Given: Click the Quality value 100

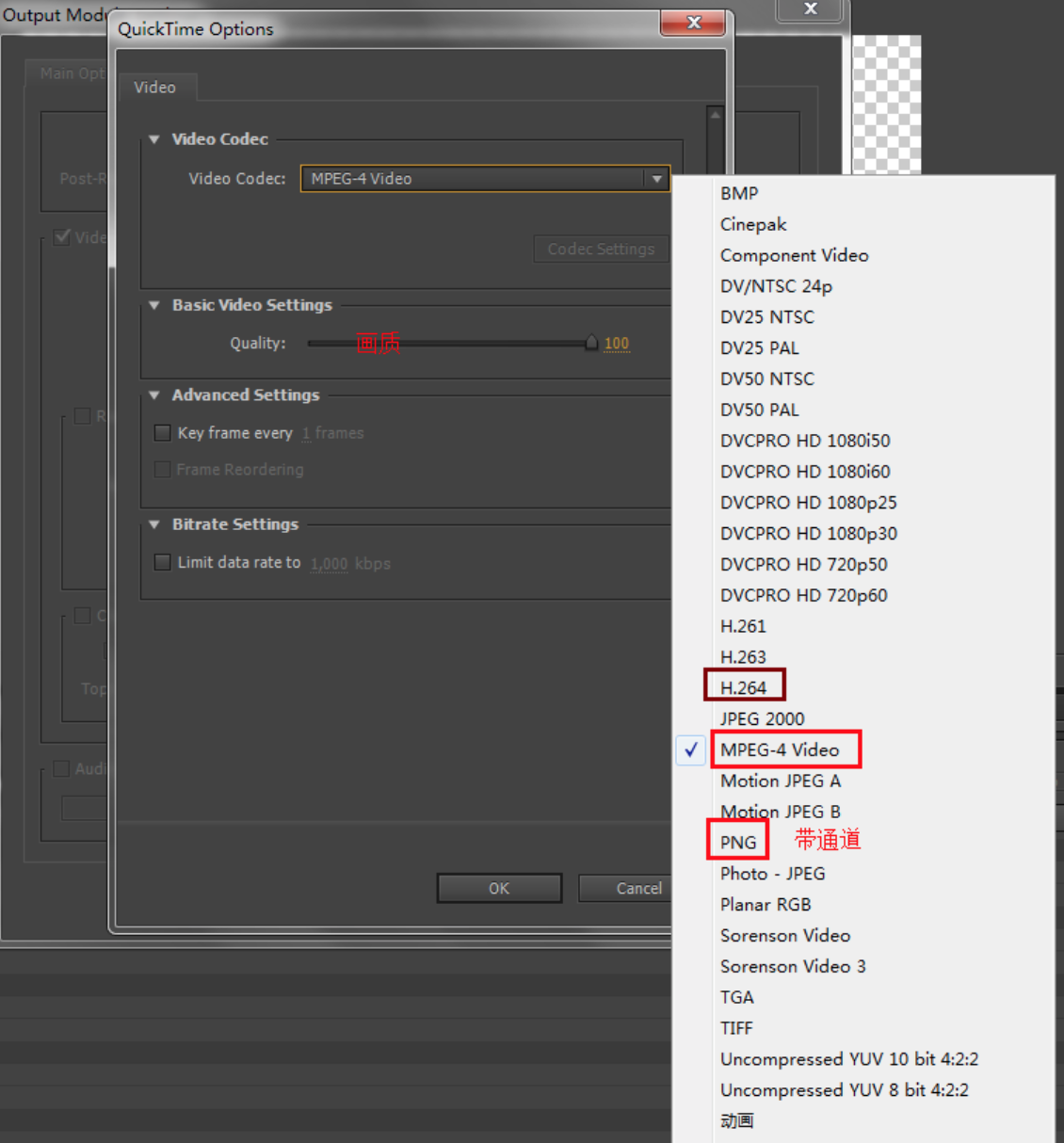Looking at the screenshot, I should pos(617,344).
